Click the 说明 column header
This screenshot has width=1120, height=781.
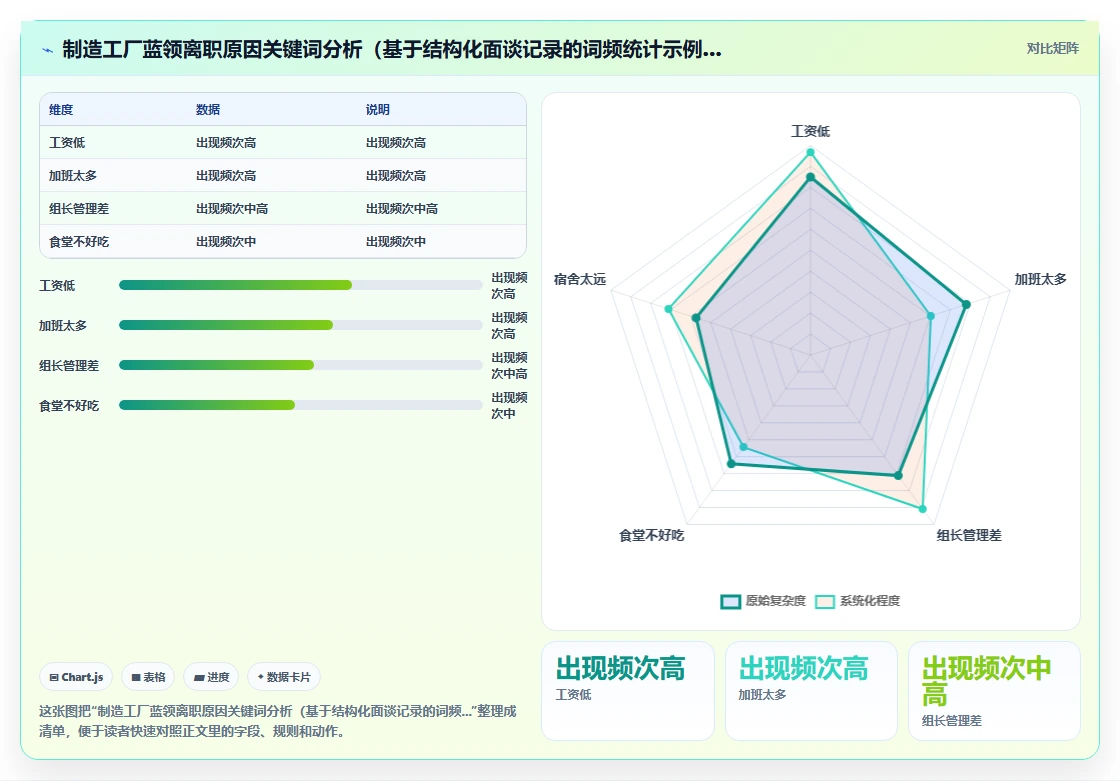[378, 109]
